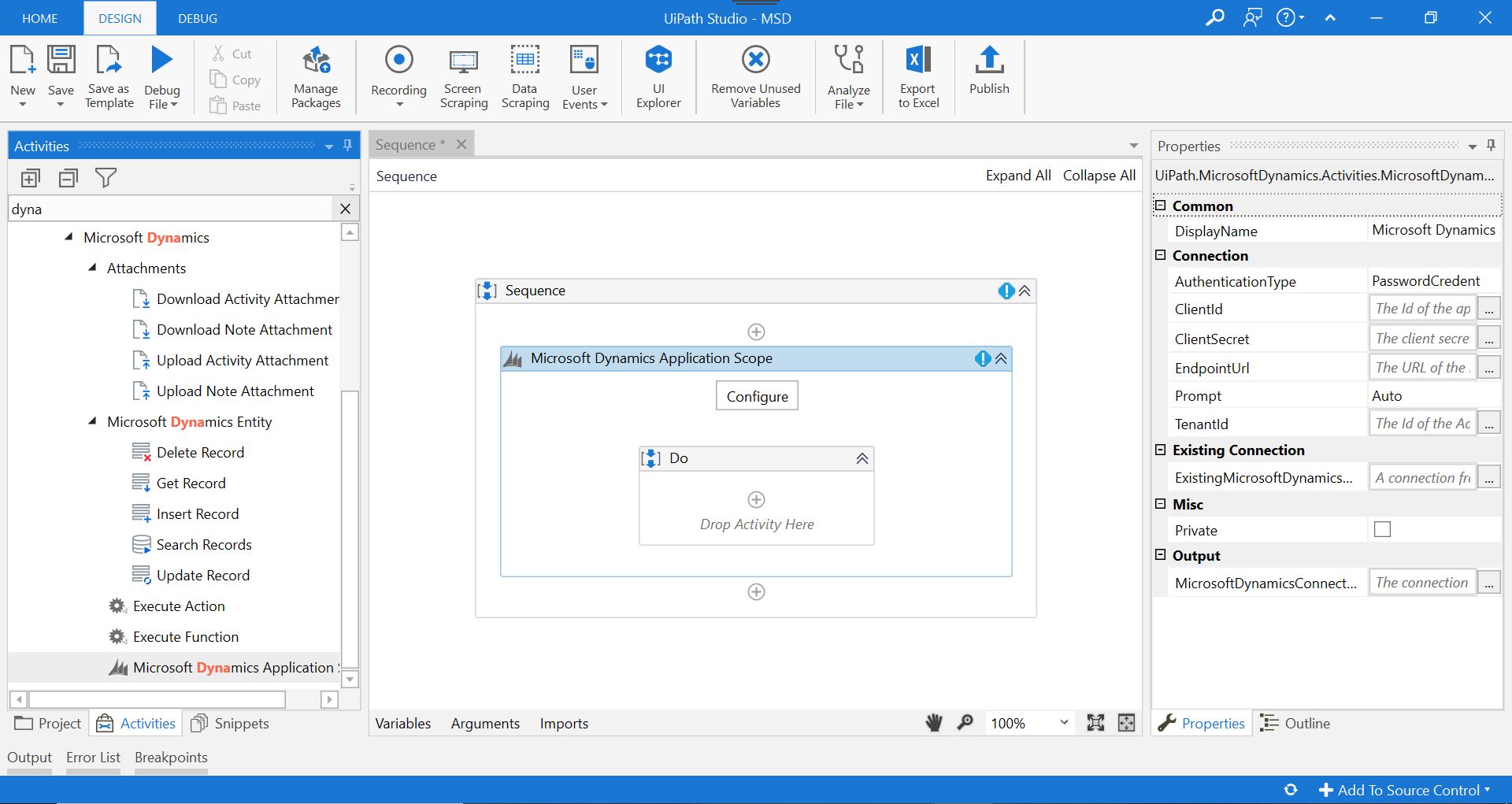The height and width of the screenshot is (804, 1512).
Task: Click the zoom magnifier in designer footer
Action: click(x=965, y=723)
